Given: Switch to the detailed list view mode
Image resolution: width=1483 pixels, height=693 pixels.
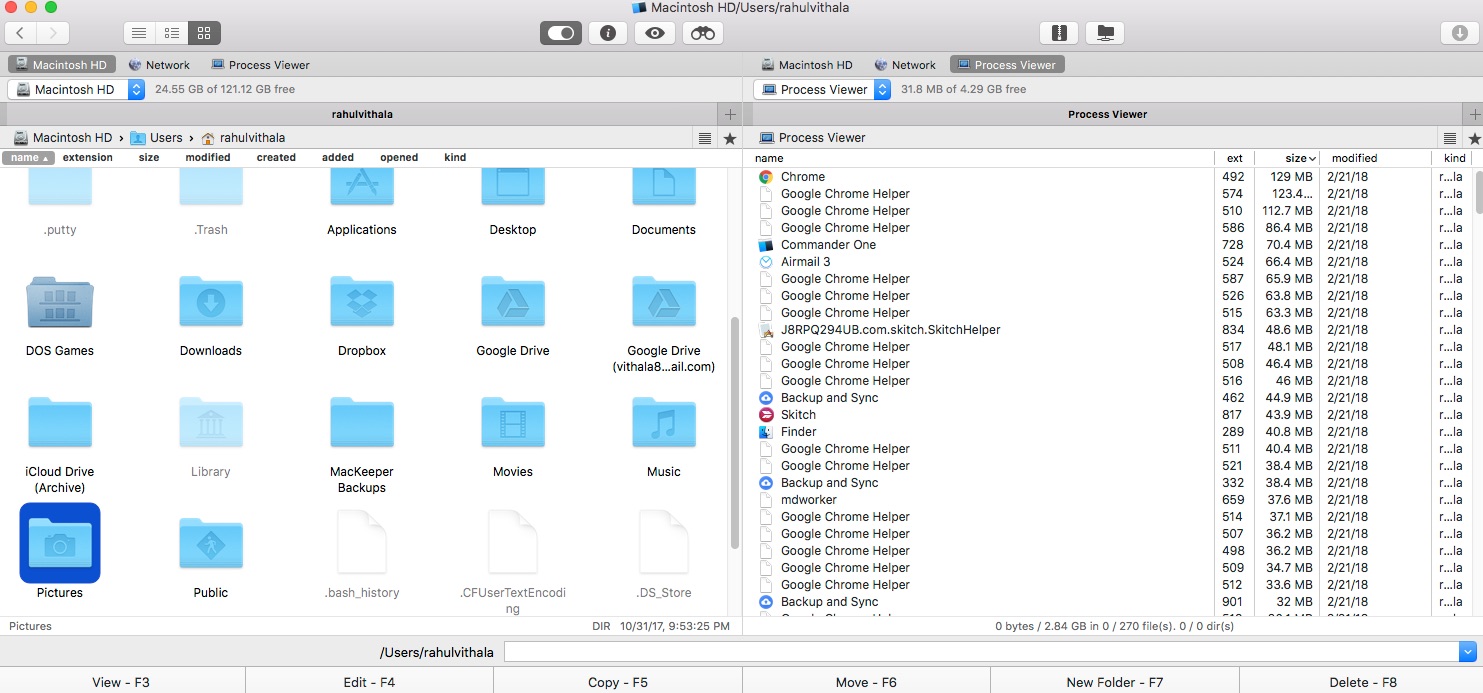Looking at the screenshot, I should [172, 33].
